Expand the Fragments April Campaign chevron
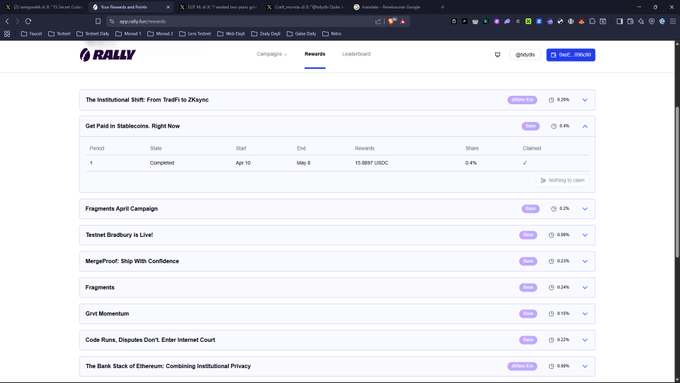Image resolution: width=680 pixels, height=383 pixels. pyautogui.click(x=585, y=209)
